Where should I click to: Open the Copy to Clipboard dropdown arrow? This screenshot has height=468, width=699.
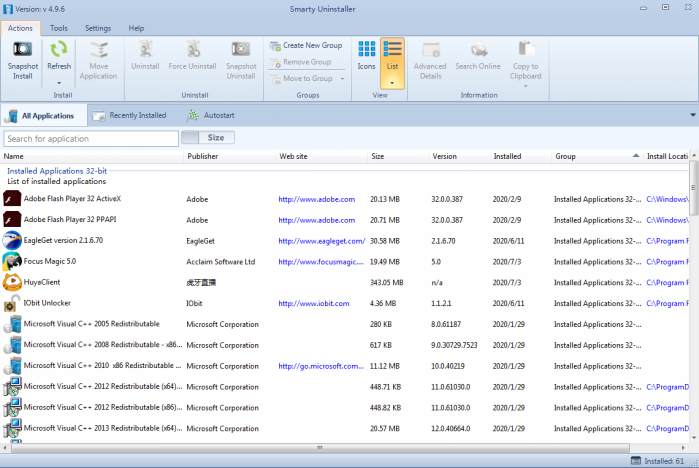526,86
